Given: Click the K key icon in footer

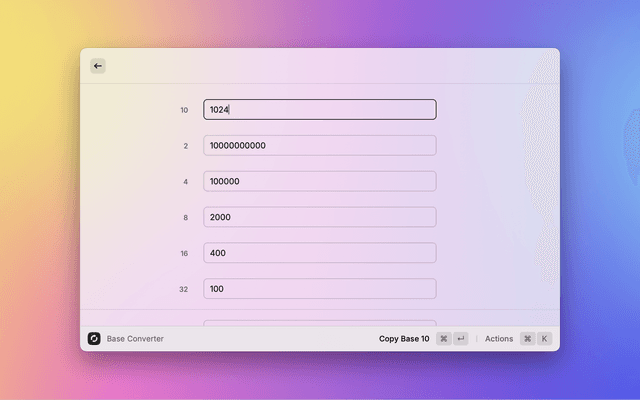Looking at the screenshot, I should coord(545,339).
